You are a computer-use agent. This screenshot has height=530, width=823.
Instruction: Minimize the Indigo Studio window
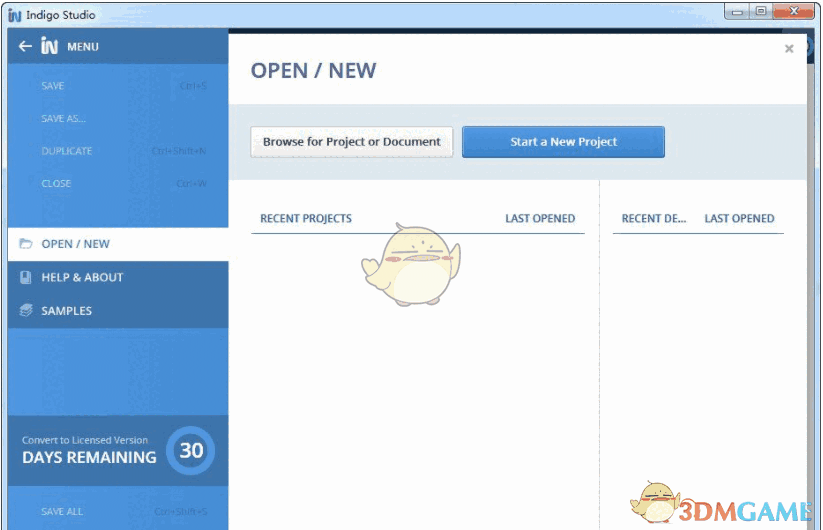[737, 12]
